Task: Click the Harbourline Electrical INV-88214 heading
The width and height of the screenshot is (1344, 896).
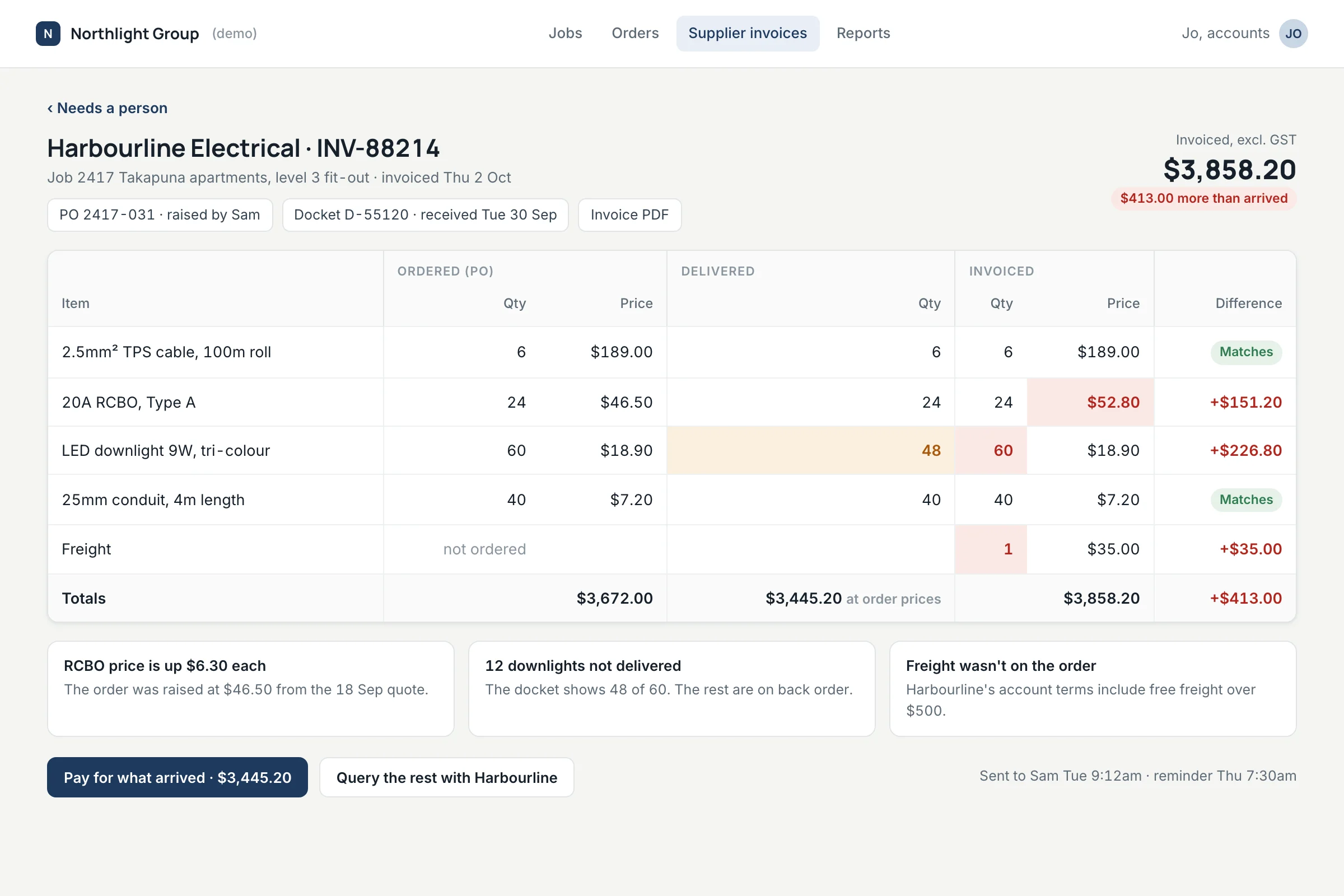Action: (x=244, y=148)
